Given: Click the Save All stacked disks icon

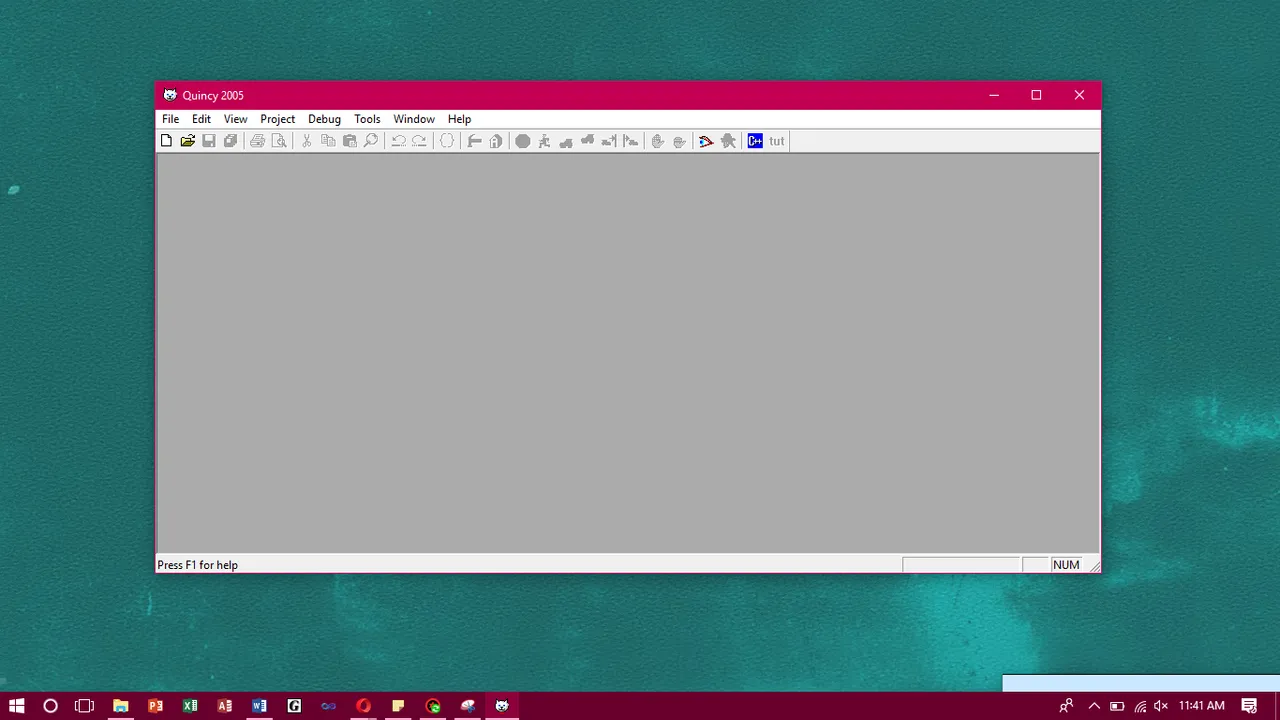Looking at the screenshot, I should tap(230, 141).
